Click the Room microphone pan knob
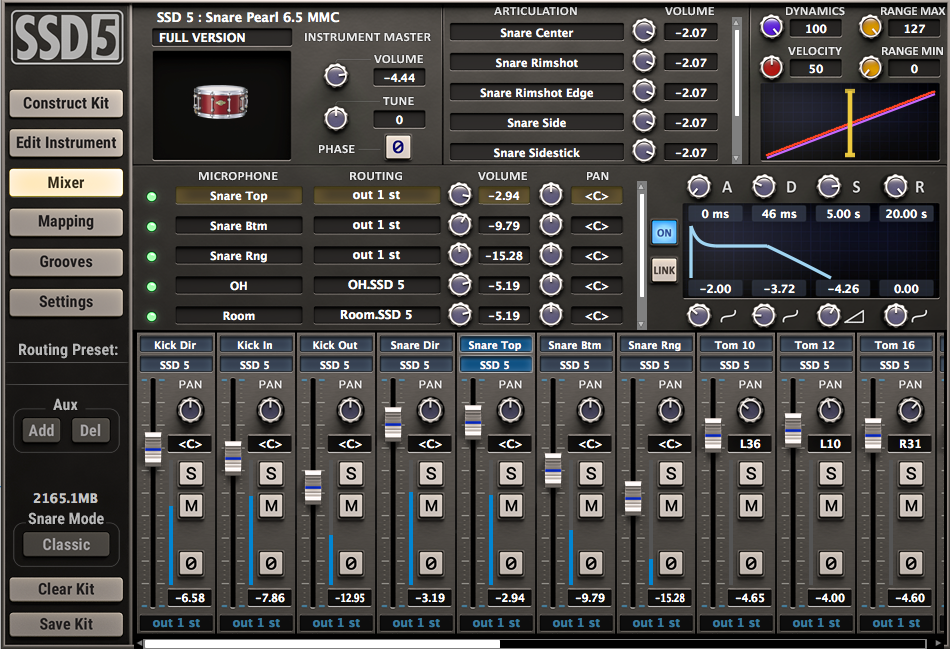 [x=551, y=314]
